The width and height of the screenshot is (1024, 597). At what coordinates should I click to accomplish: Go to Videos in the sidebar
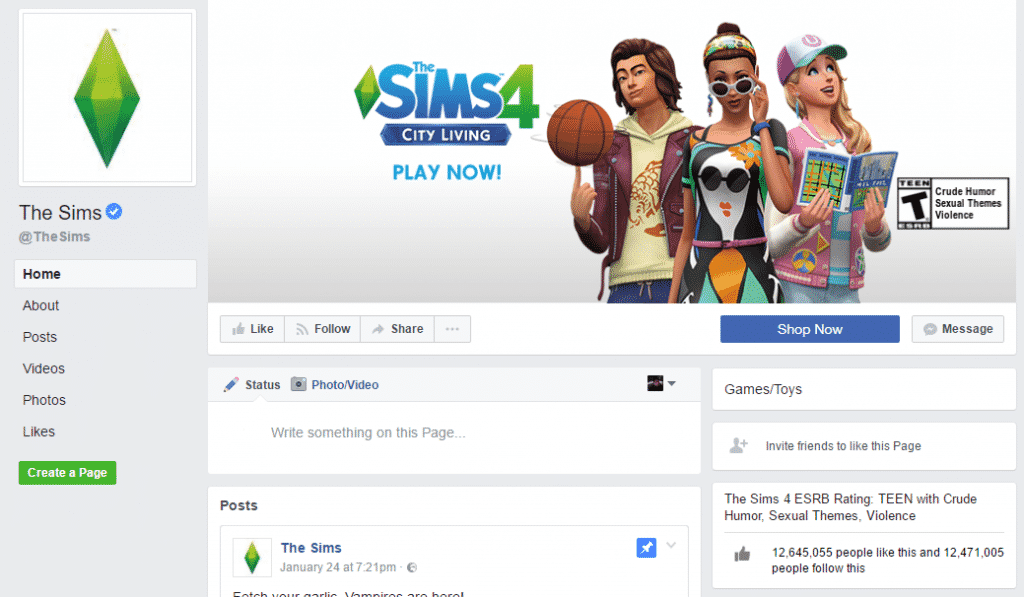click(x=44, y=368)
